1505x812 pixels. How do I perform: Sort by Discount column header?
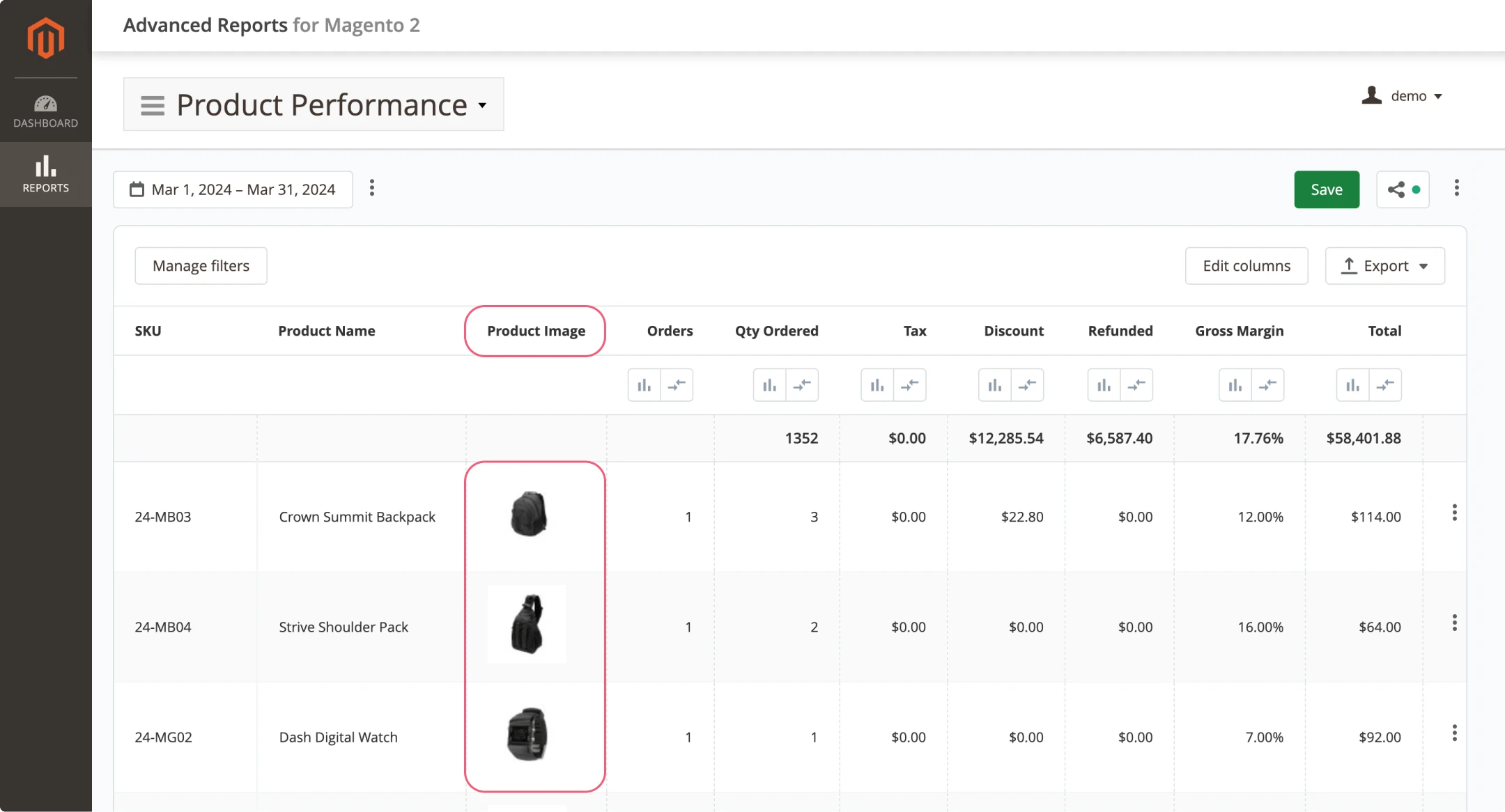point(1013,331)
